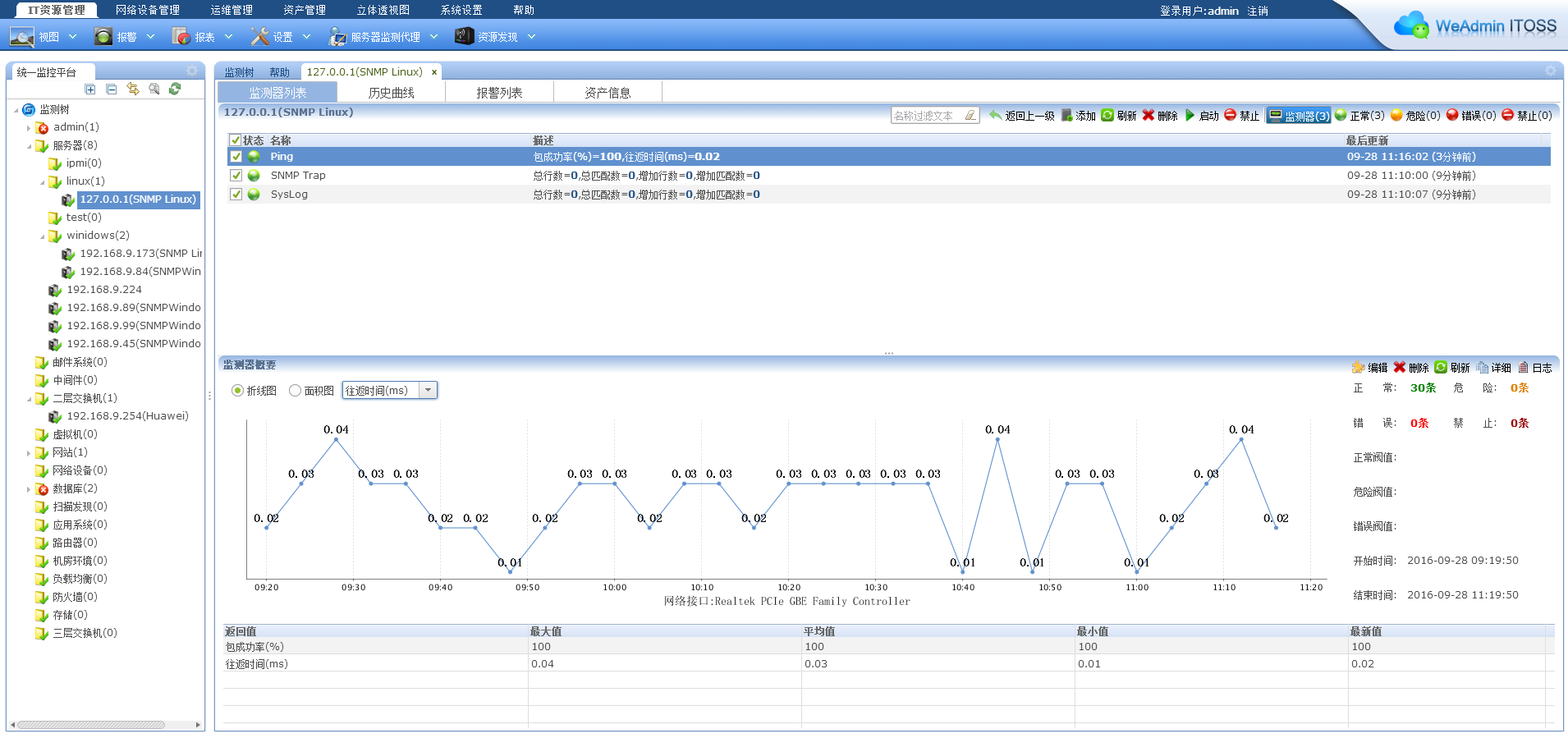Click 返回上一级 button

point(1022,116)
